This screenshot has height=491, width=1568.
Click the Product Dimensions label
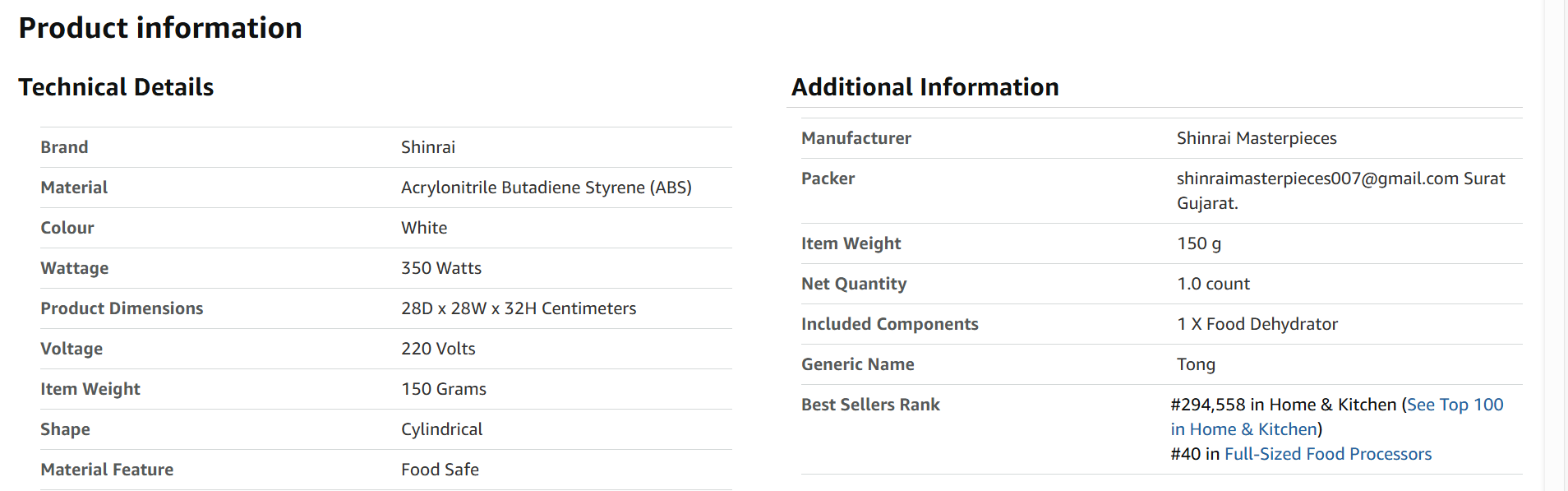pos(122,308)
